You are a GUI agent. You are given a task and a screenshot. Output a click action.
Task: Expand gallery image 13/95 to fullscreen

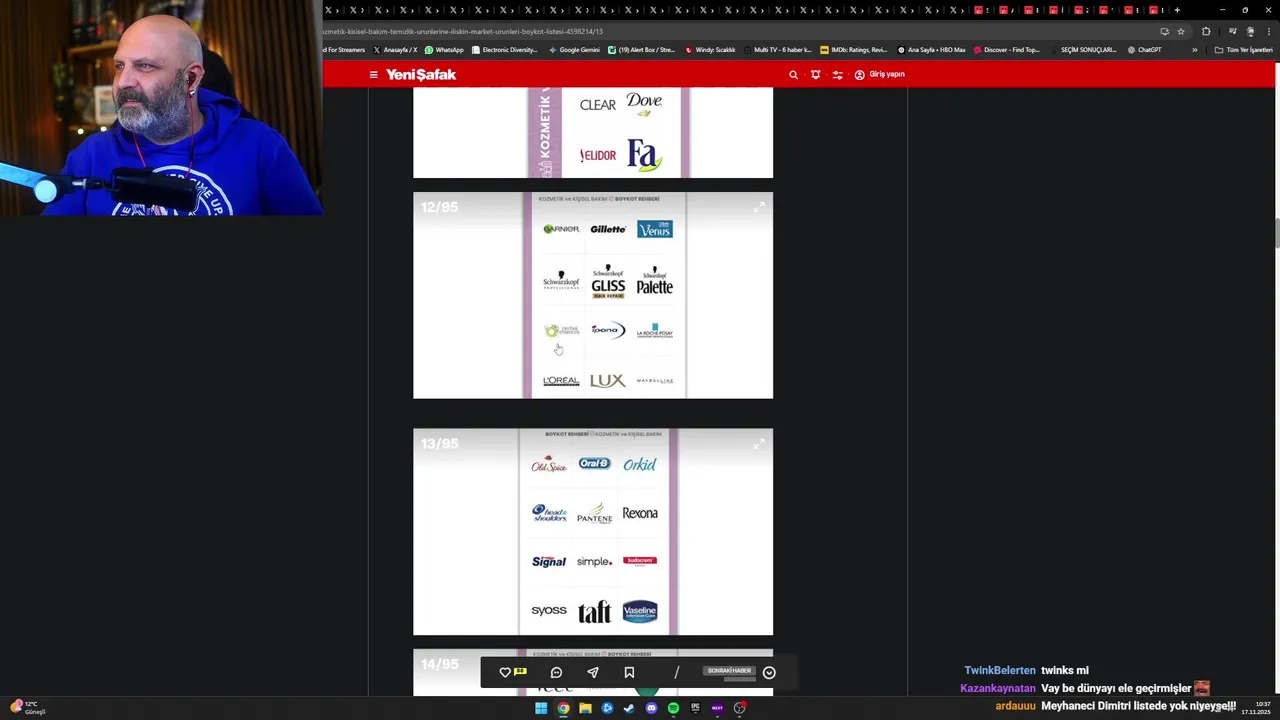[x=759, y=443]
